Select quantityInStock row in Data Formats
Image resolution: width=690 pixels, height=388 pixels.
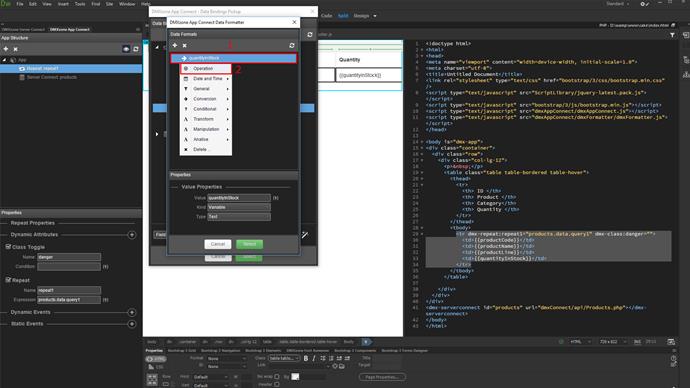tap(234, 58)
